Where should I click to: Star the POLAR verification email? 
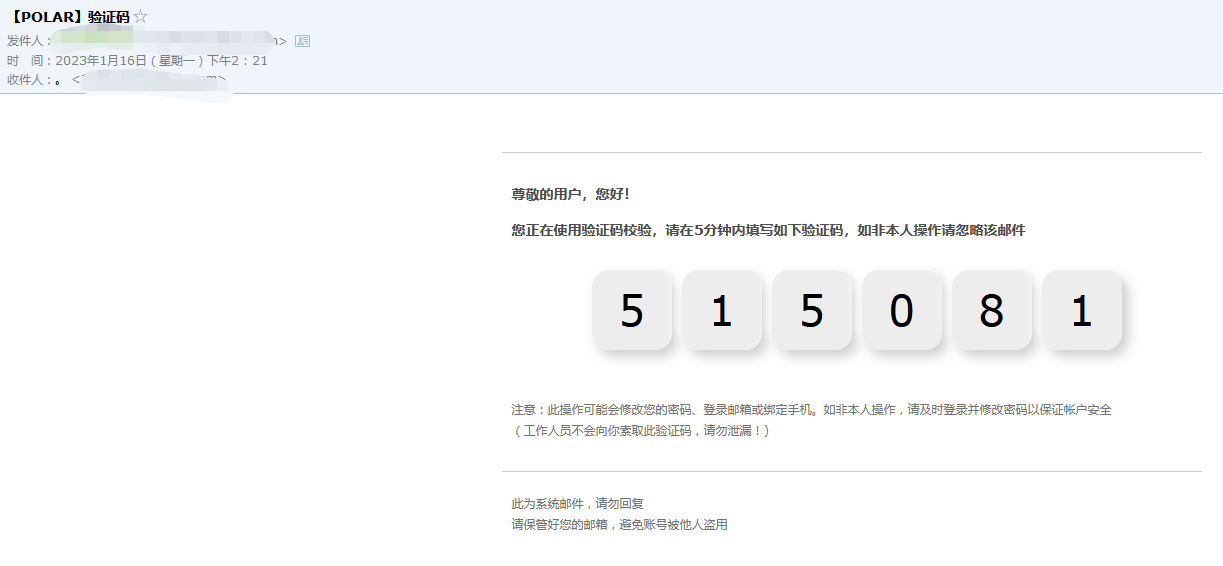141,16
